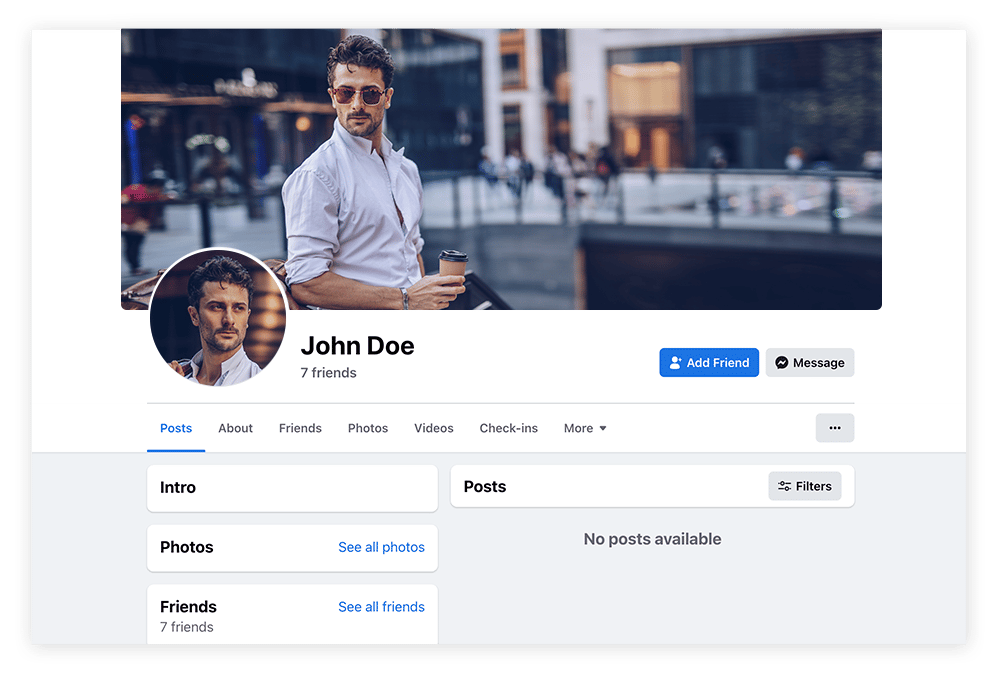Click the Messenger icon in Message button

(x=781, y=363)
